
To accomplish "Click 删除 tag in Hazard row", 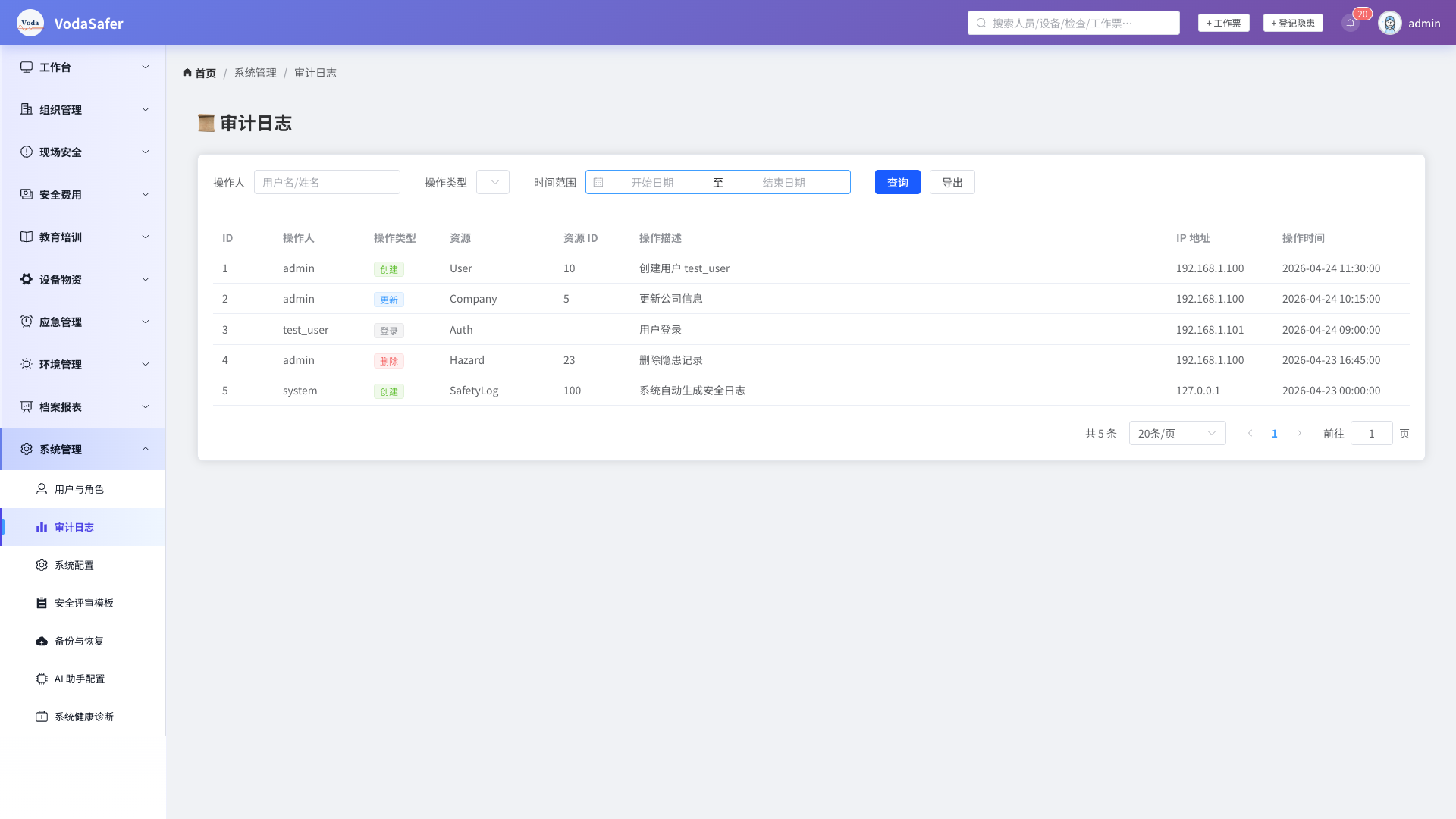I will click(x=389, y=361).
